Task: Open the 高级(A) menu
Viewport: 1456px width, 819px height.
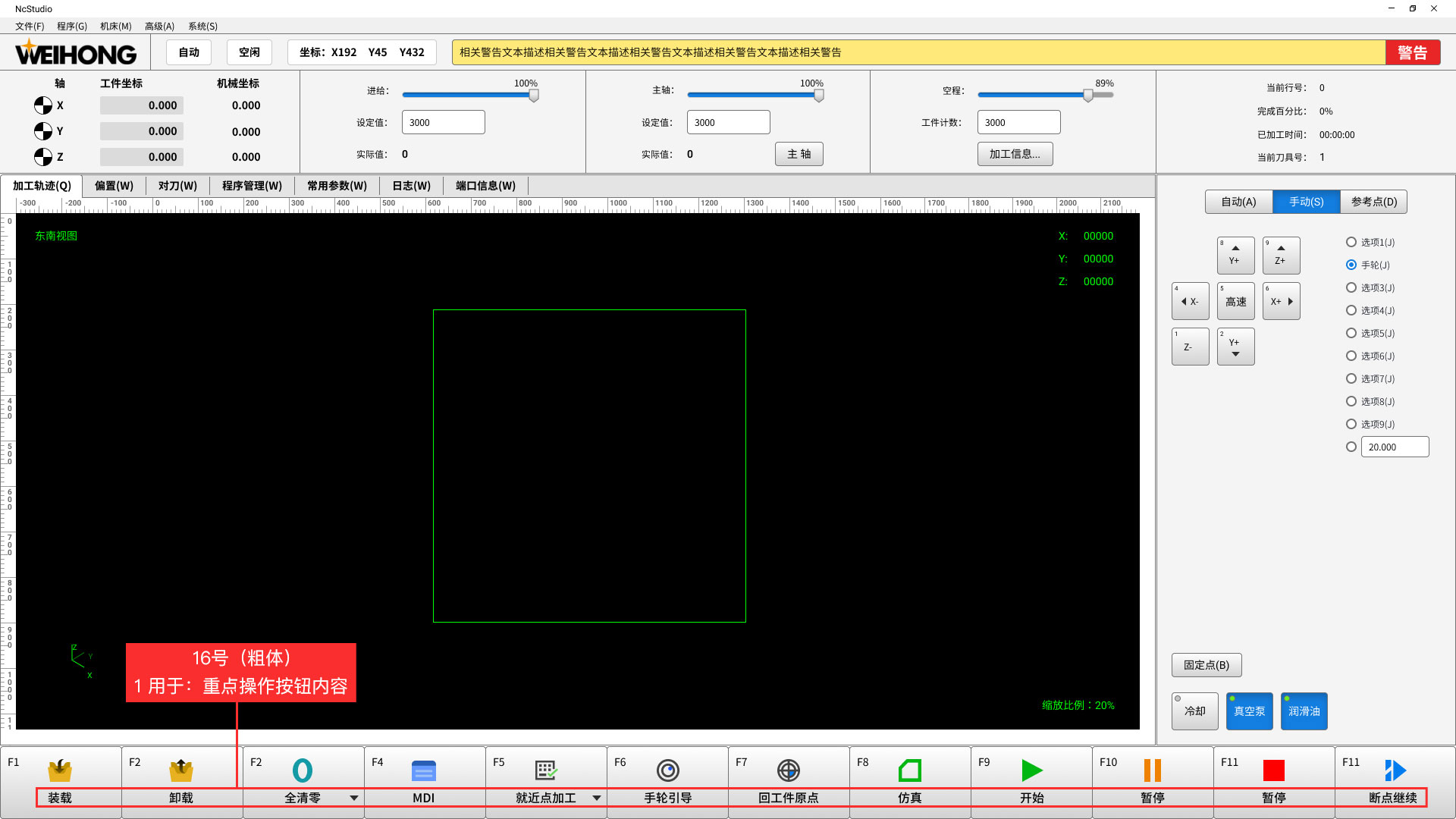Action: [159, 26]
